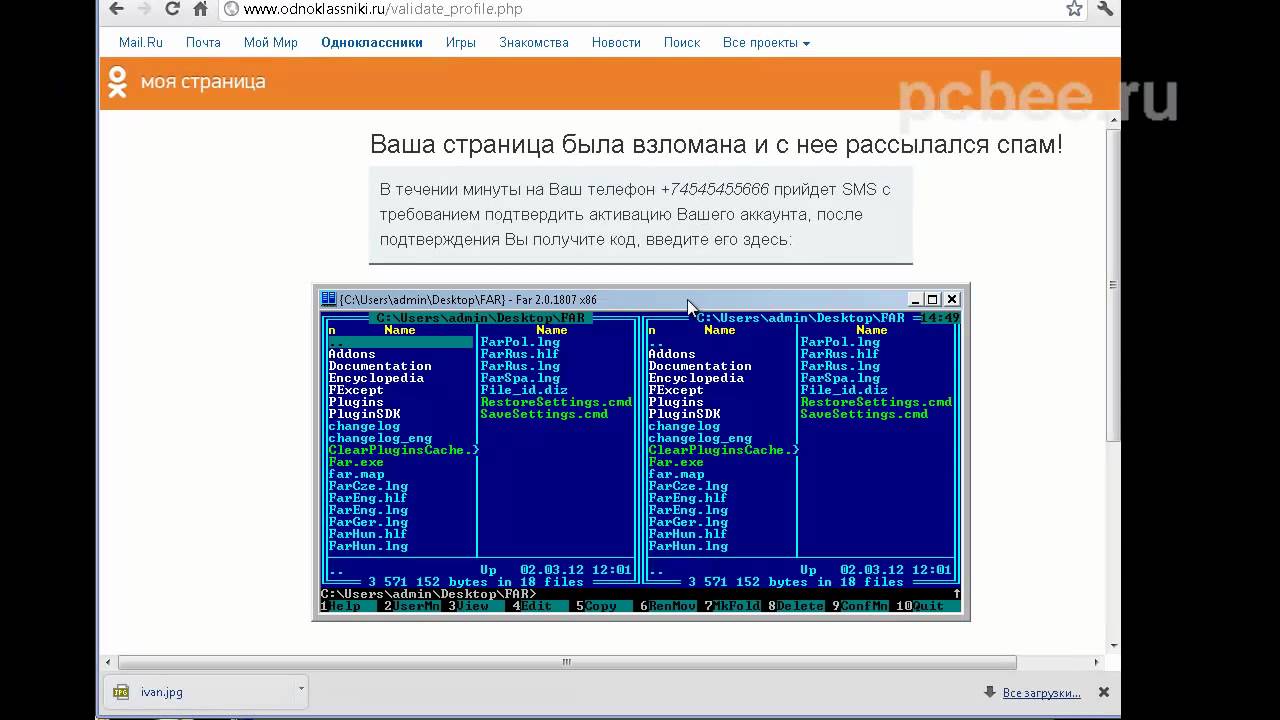Click the Far window title bar icon
The image size is (1280, 720).
(328, 299)
